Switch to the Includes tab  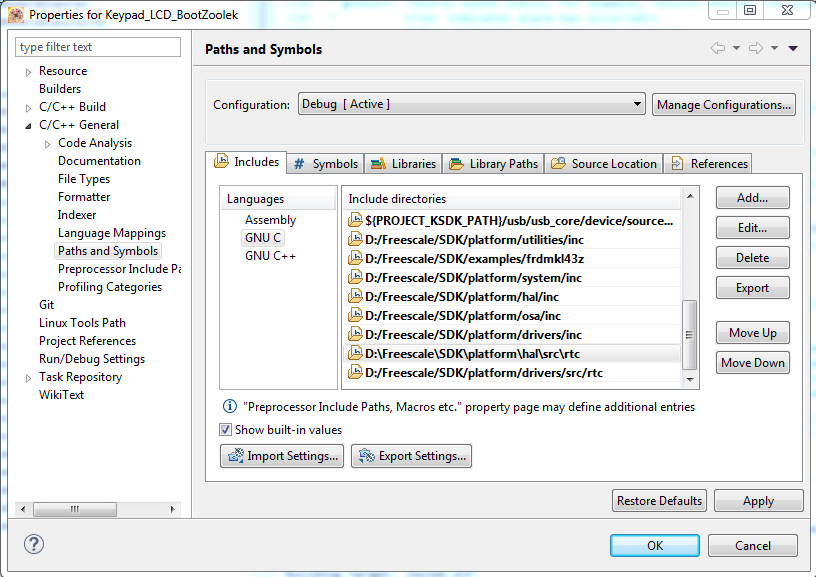pyautogui.click(x=246, y=162)
